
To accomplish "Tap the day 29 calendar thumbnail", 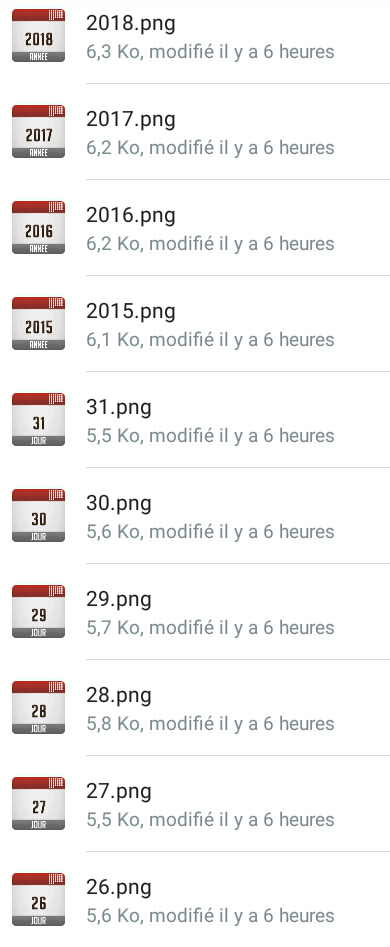I will (38, 612).
